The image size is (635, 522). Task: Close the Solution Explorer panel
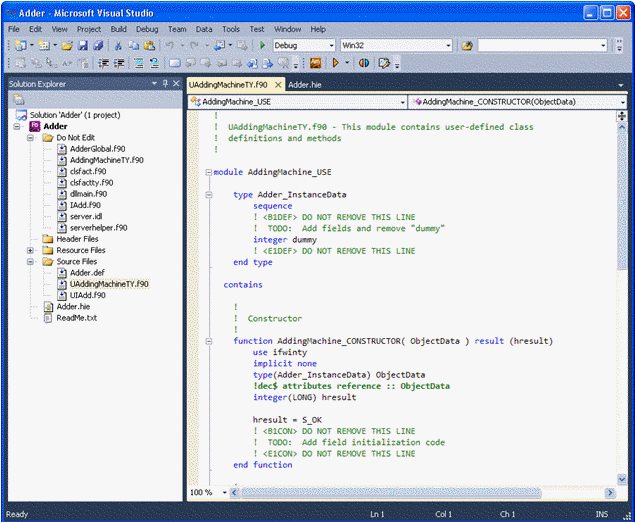point(176,83)
